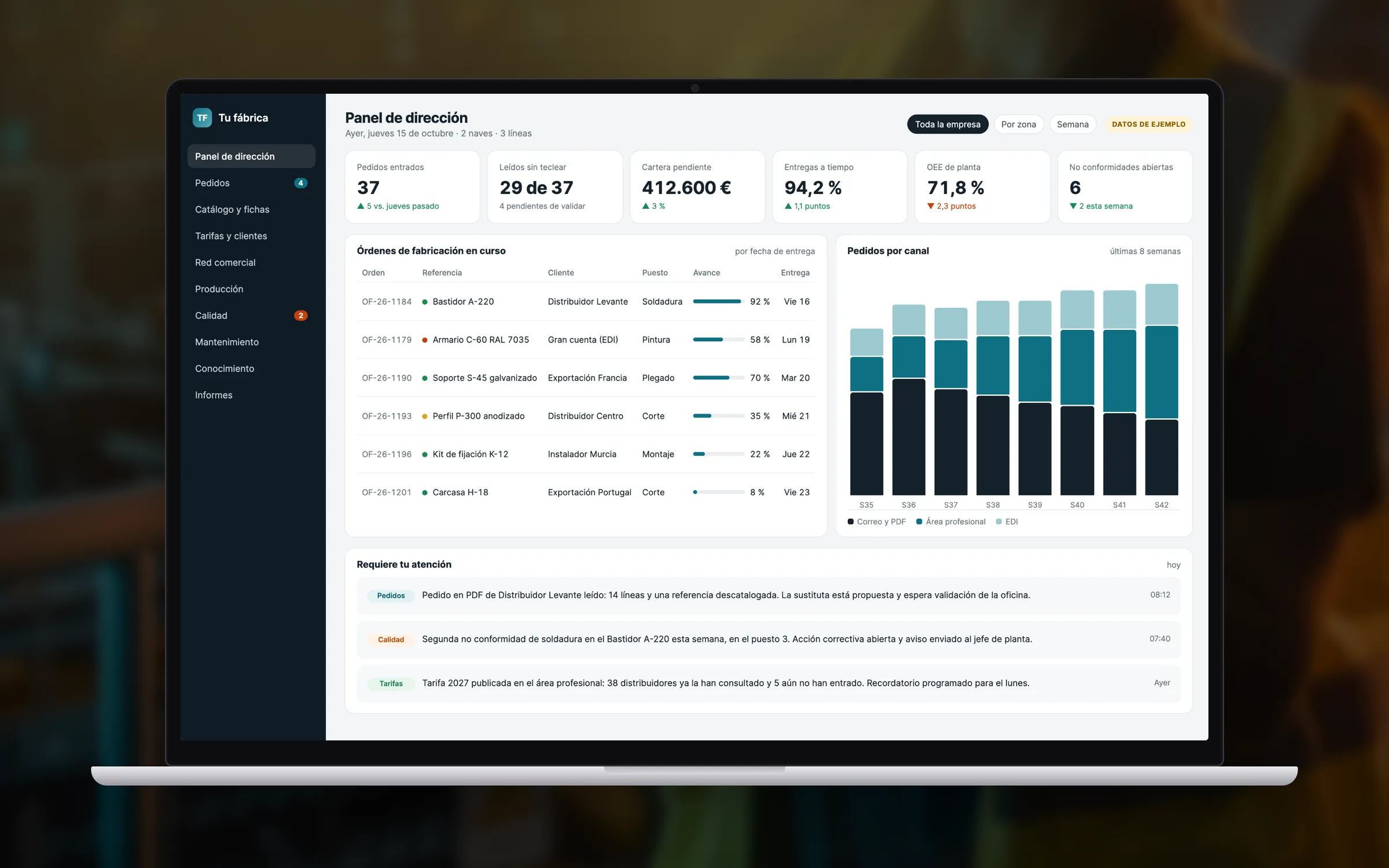Click the DATOS DE EJEMPLO badge
This screenshot has width=1389, height=868.
[1148, 124]
